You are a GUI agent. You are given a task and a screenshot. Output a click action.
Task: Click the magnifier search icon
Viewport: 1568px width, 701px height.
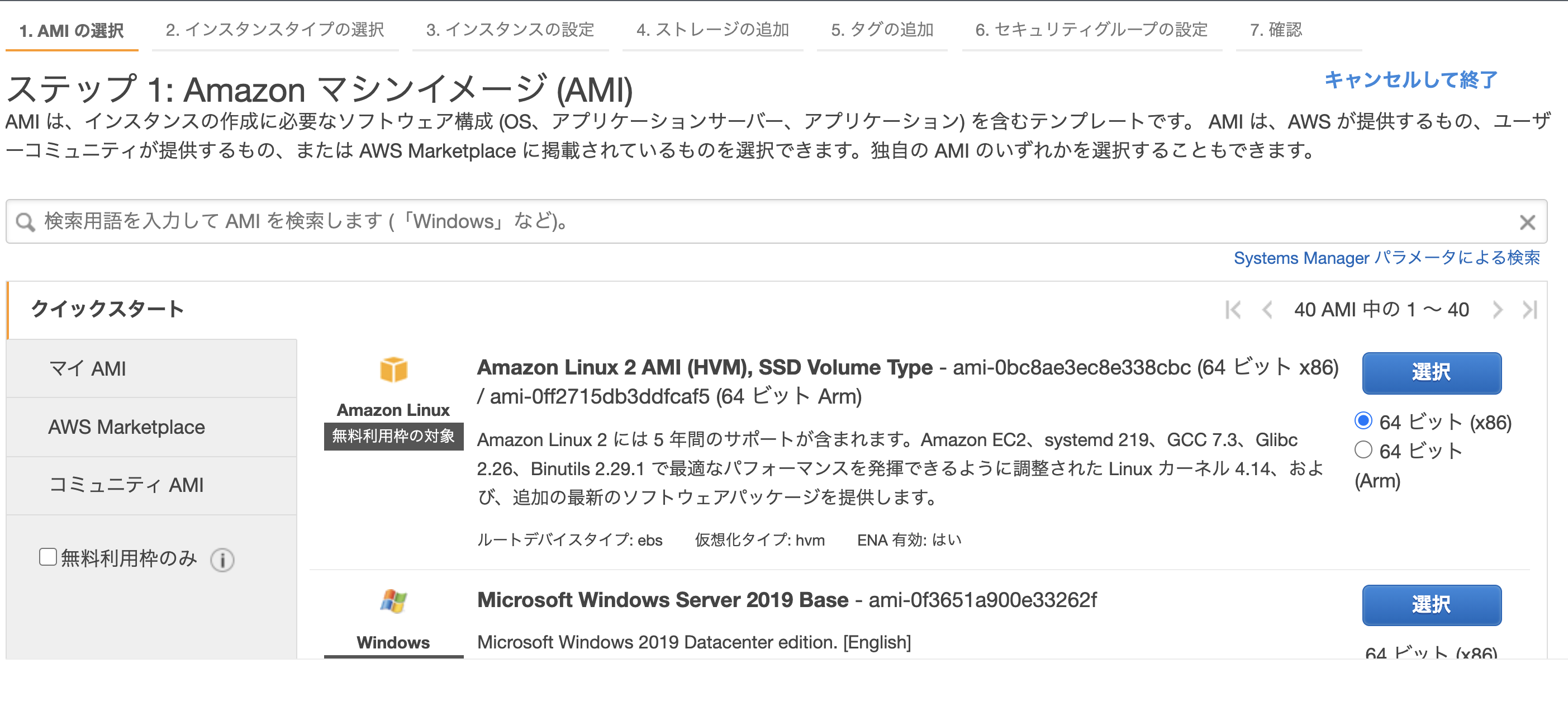[x=26, y=222]
